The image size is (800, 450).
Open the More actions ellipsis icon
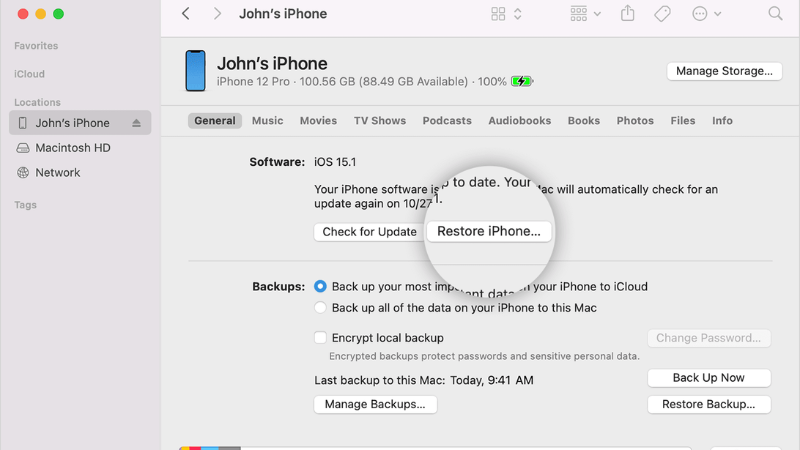pyautogui.click(x=699, y=14)
